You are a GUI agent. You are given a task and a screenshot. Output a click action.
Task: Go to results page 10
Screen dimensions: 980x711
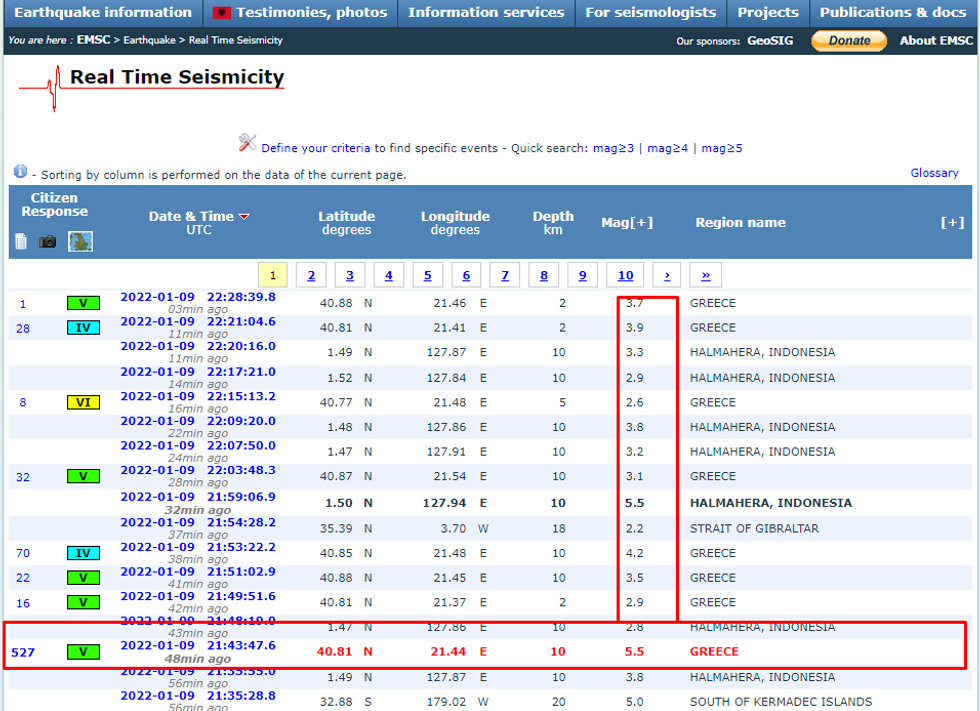pyautogui.click(x=625, y=276)
